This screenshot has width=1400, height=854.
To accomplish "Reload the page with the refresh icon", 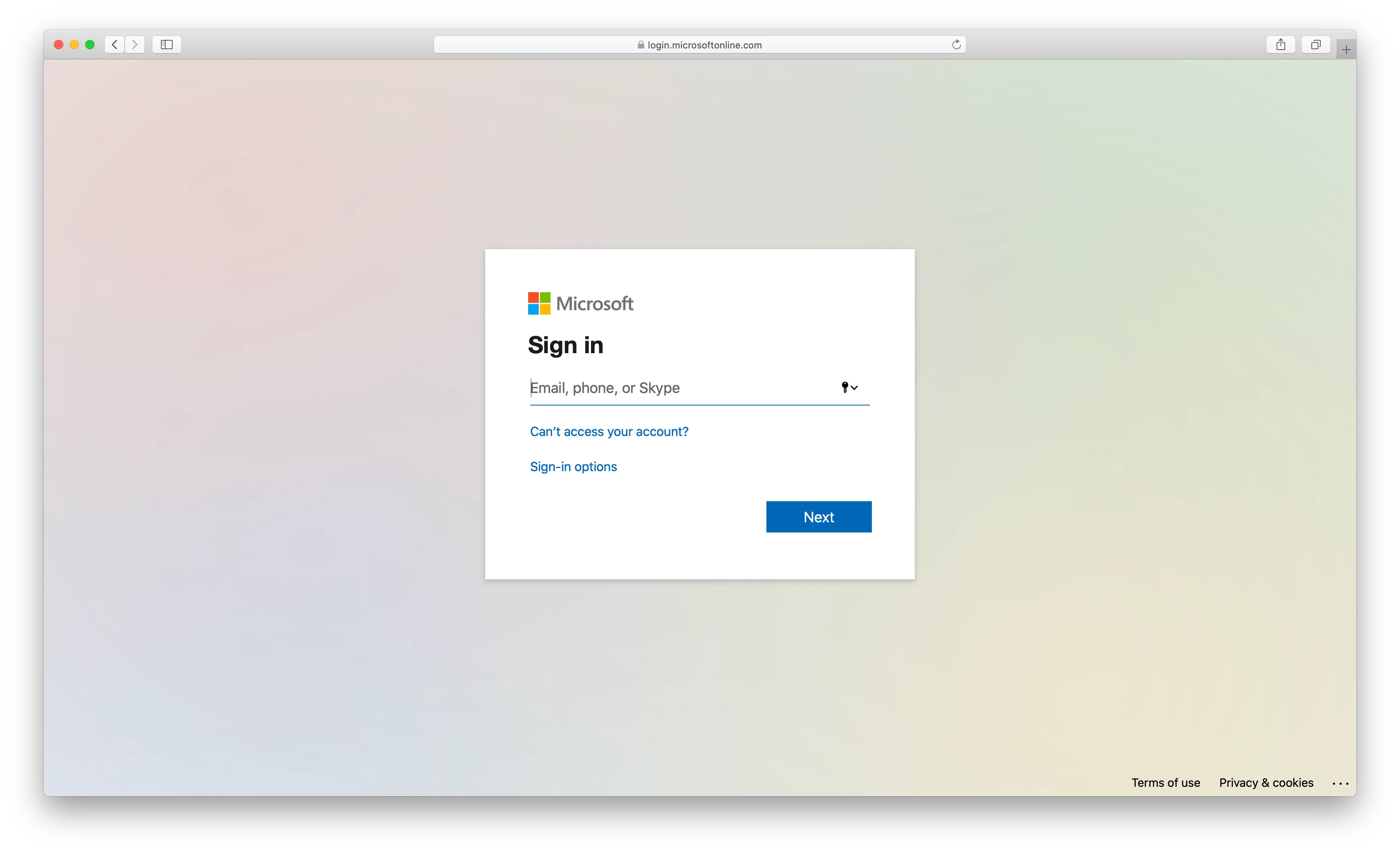I will click(956, 44).
